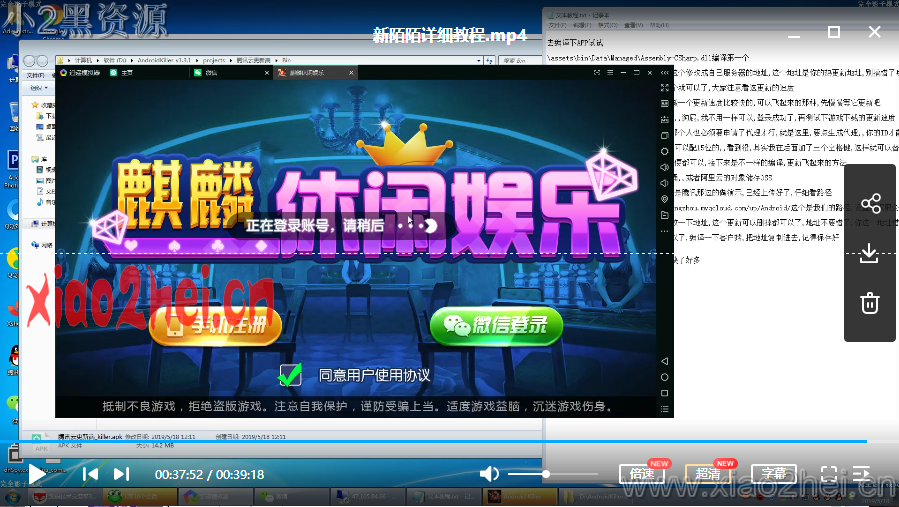899x507 pixels.
Task: Click the emulator volume up icon
Action: [x=665, y=167]
